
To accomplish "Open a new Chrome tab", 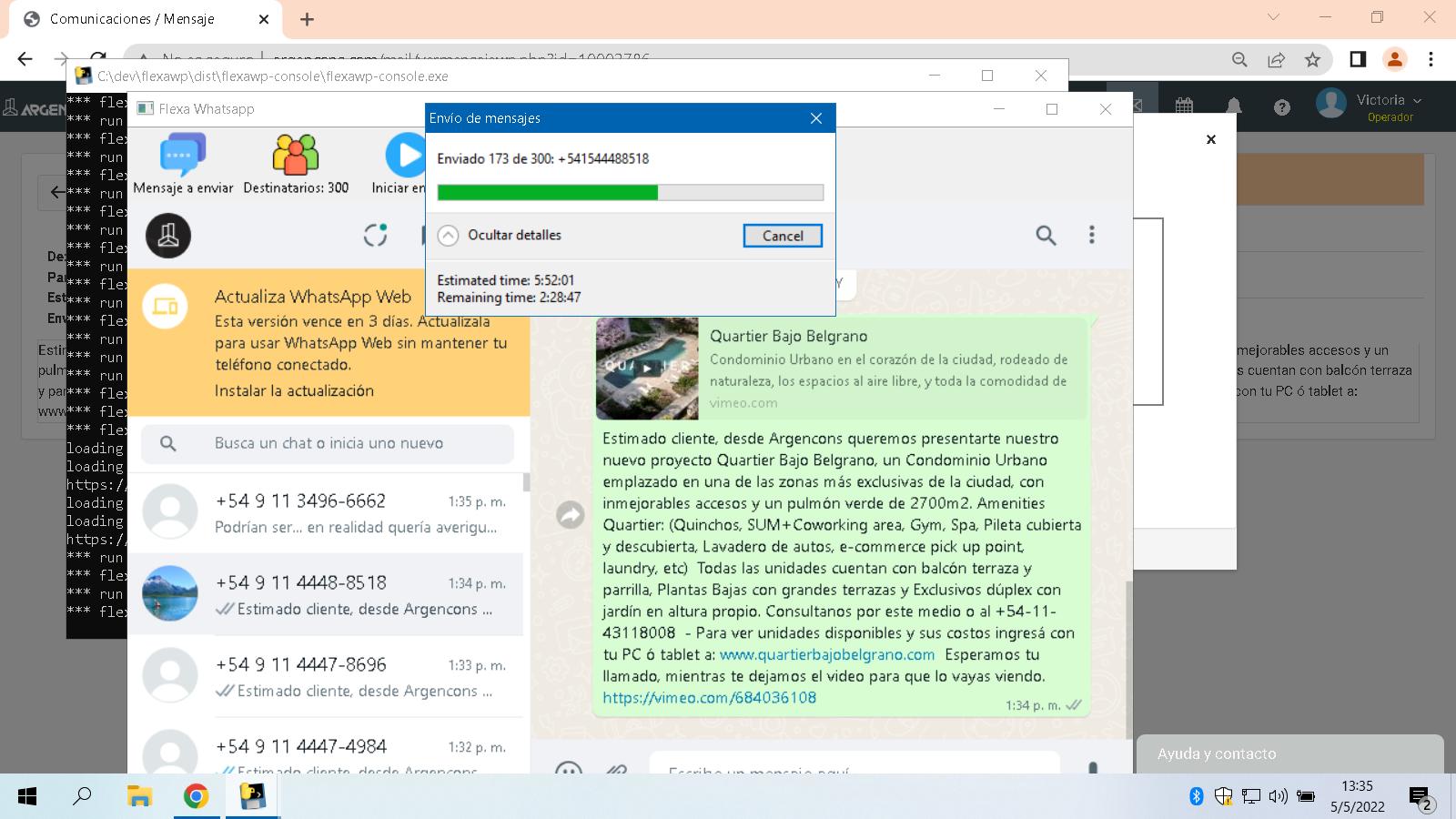I will [x=307, y=19].
